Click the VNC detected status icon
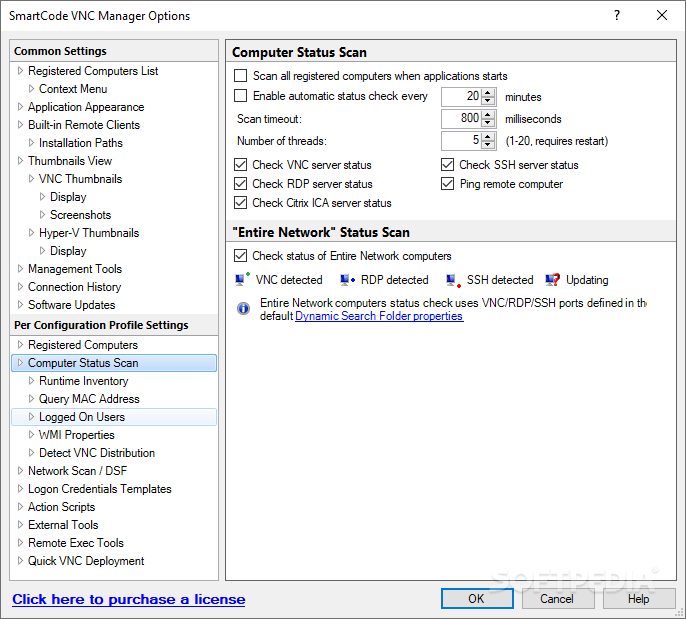 point(242,279)
